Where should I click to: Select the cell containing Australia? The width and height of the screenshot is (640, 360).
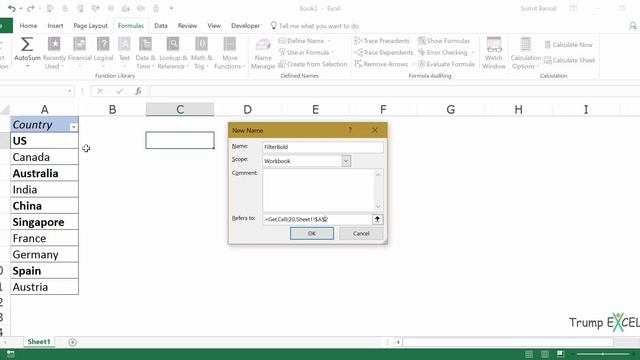point(44,173)
